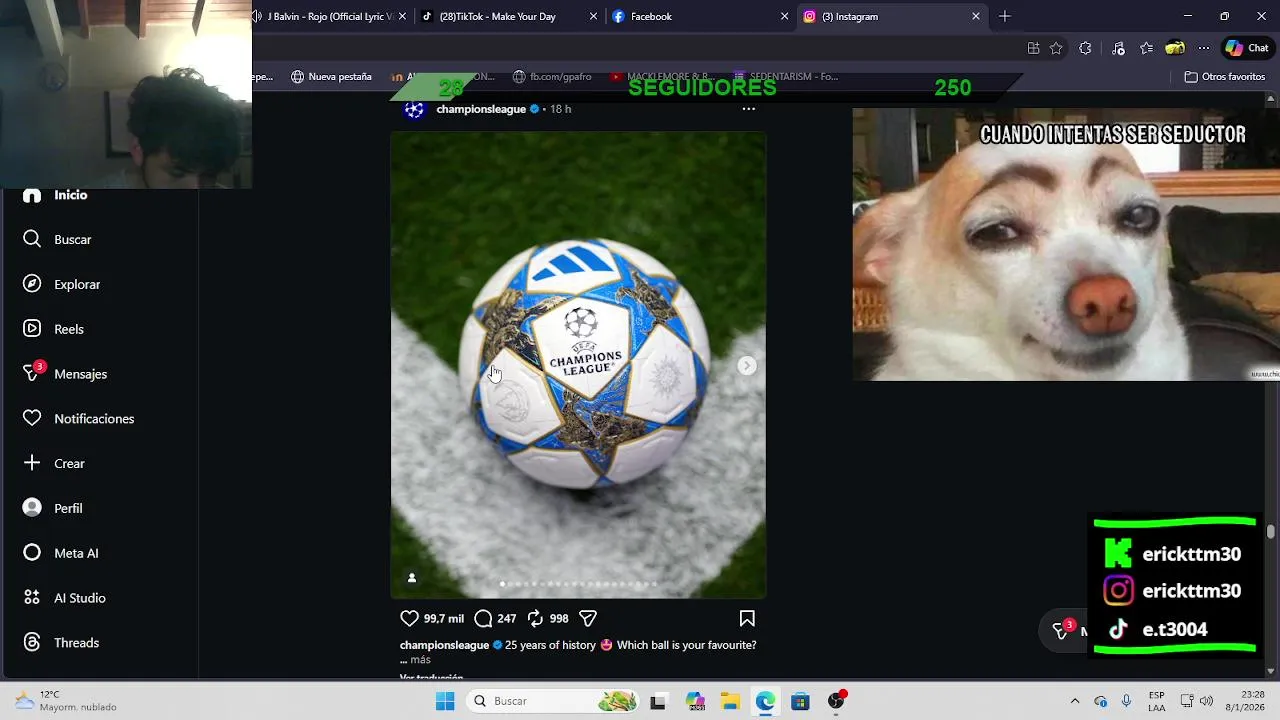Open comments on championsleague post
The image size is (1280, 720).
483,618
